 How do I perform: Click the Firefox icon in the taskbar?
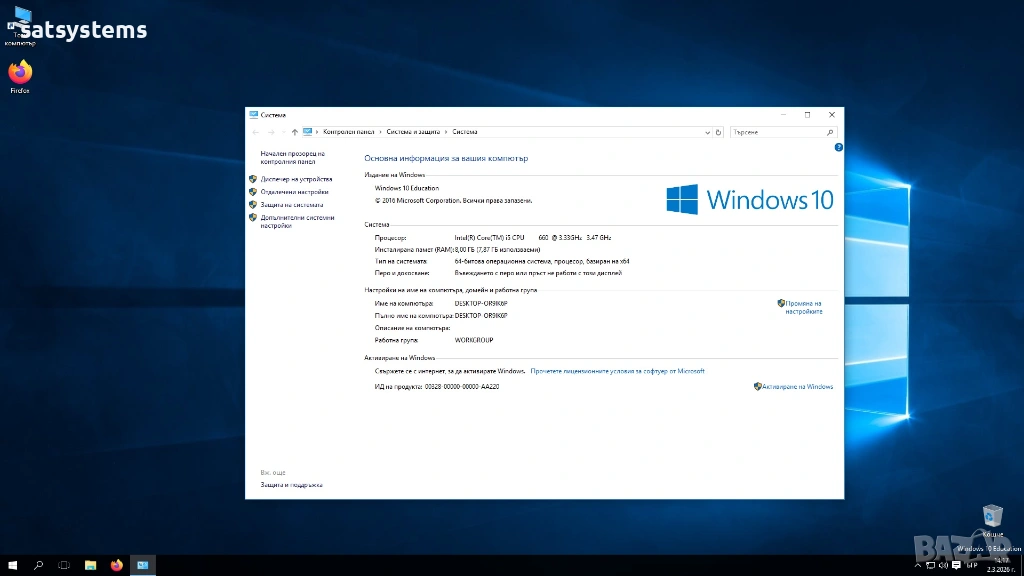(116, 565)
